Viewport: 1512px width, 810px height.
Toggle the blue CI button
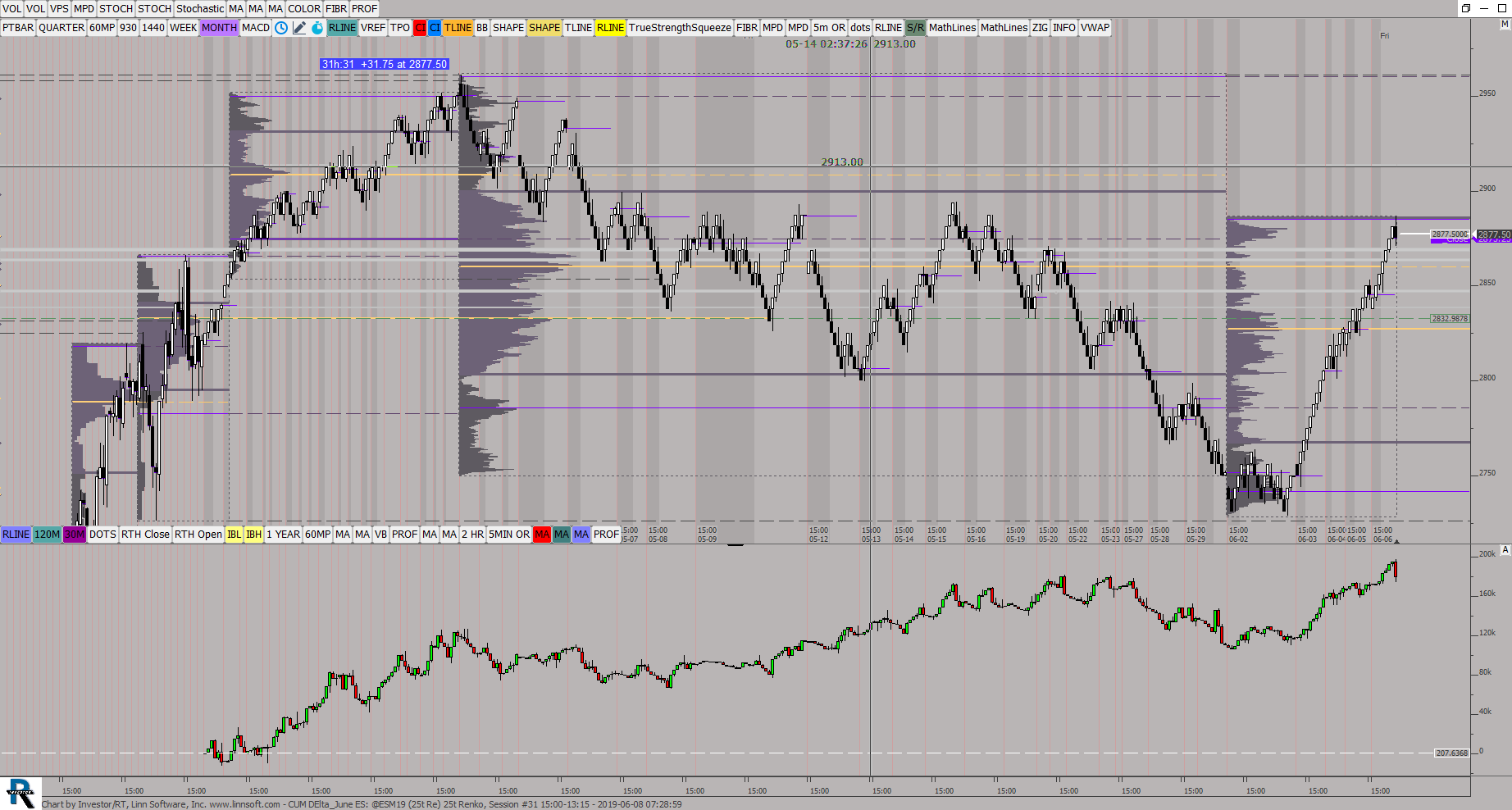tap(435, 28)
